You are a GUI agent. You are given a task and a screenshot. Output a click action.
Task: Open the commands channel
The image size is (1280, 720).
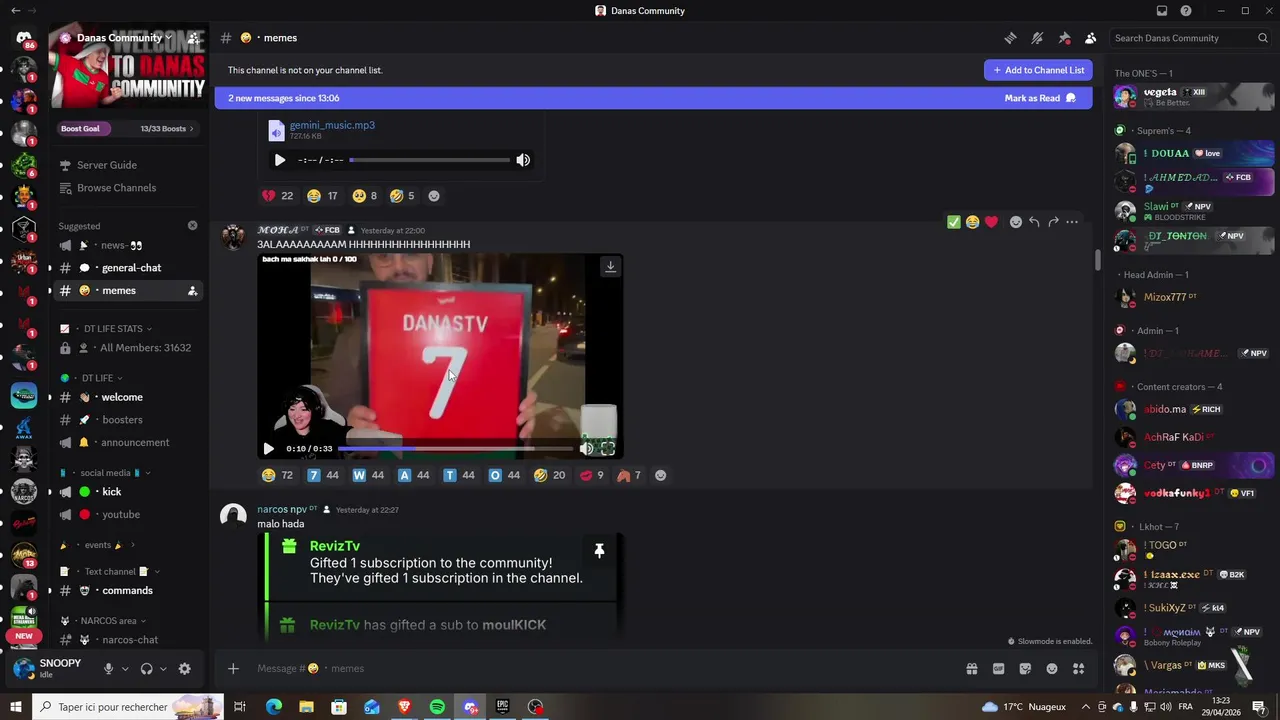127,591
